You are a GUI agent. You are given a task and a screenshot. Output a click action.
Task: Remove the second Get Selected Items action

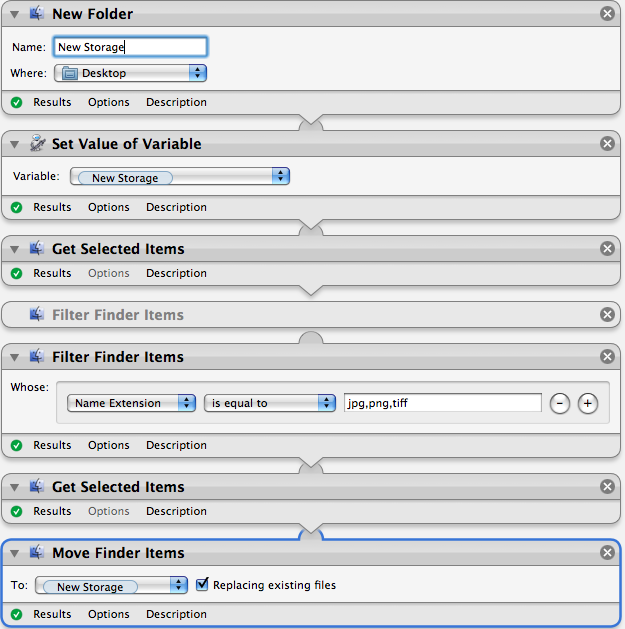click(607, 486)
